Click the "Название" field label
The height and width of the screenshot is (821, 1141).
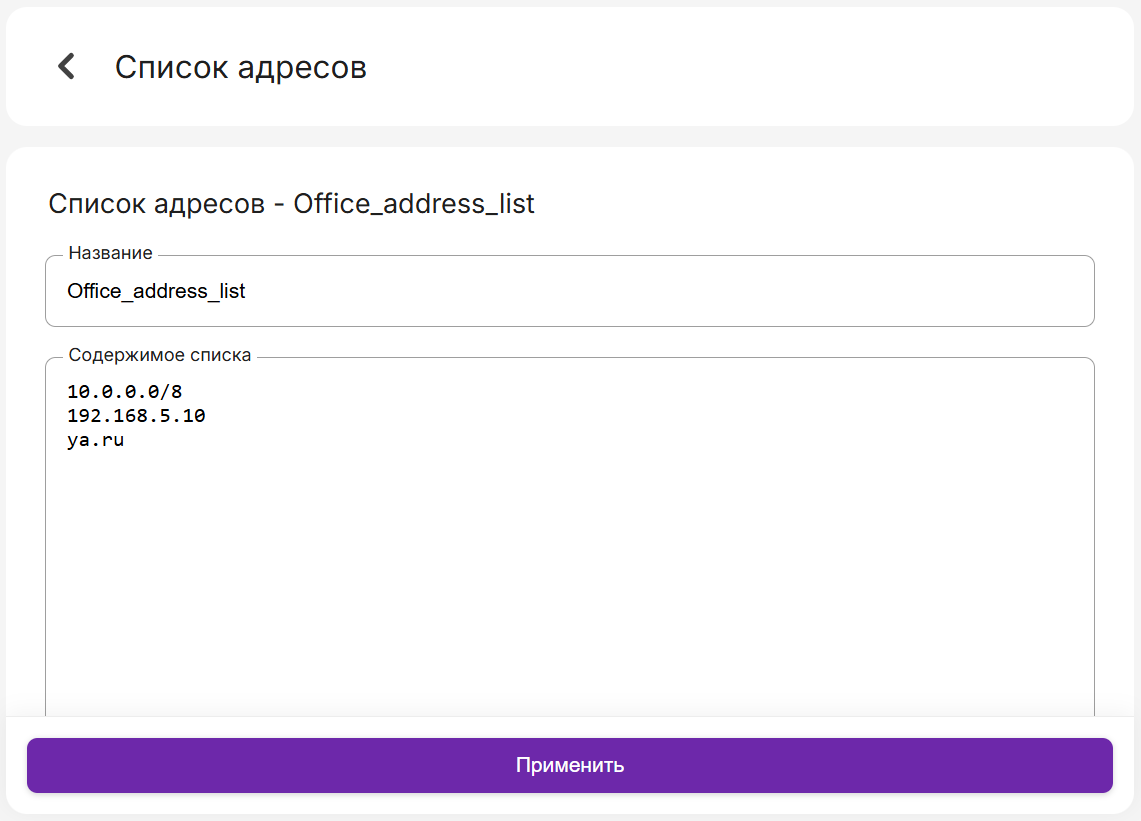tap(110, 253)
